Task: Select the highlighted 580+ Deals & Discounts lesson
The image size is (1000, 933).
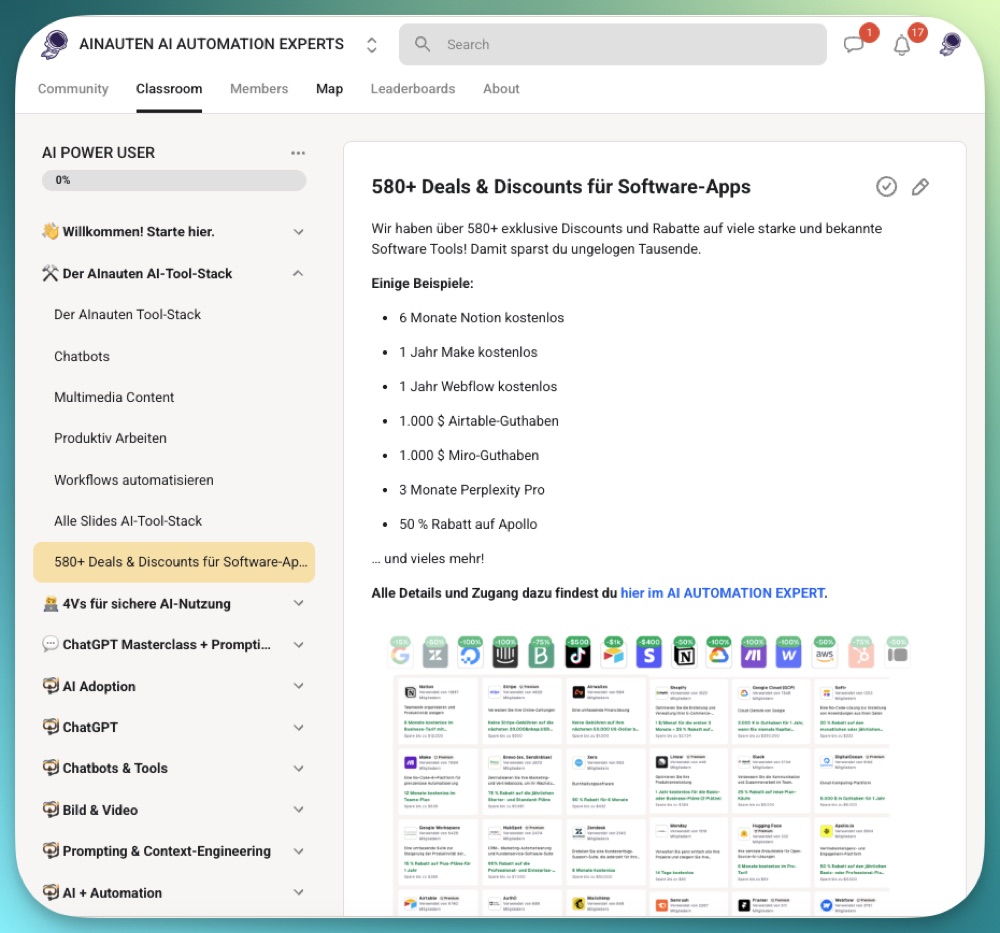Action: pos(174,562)
